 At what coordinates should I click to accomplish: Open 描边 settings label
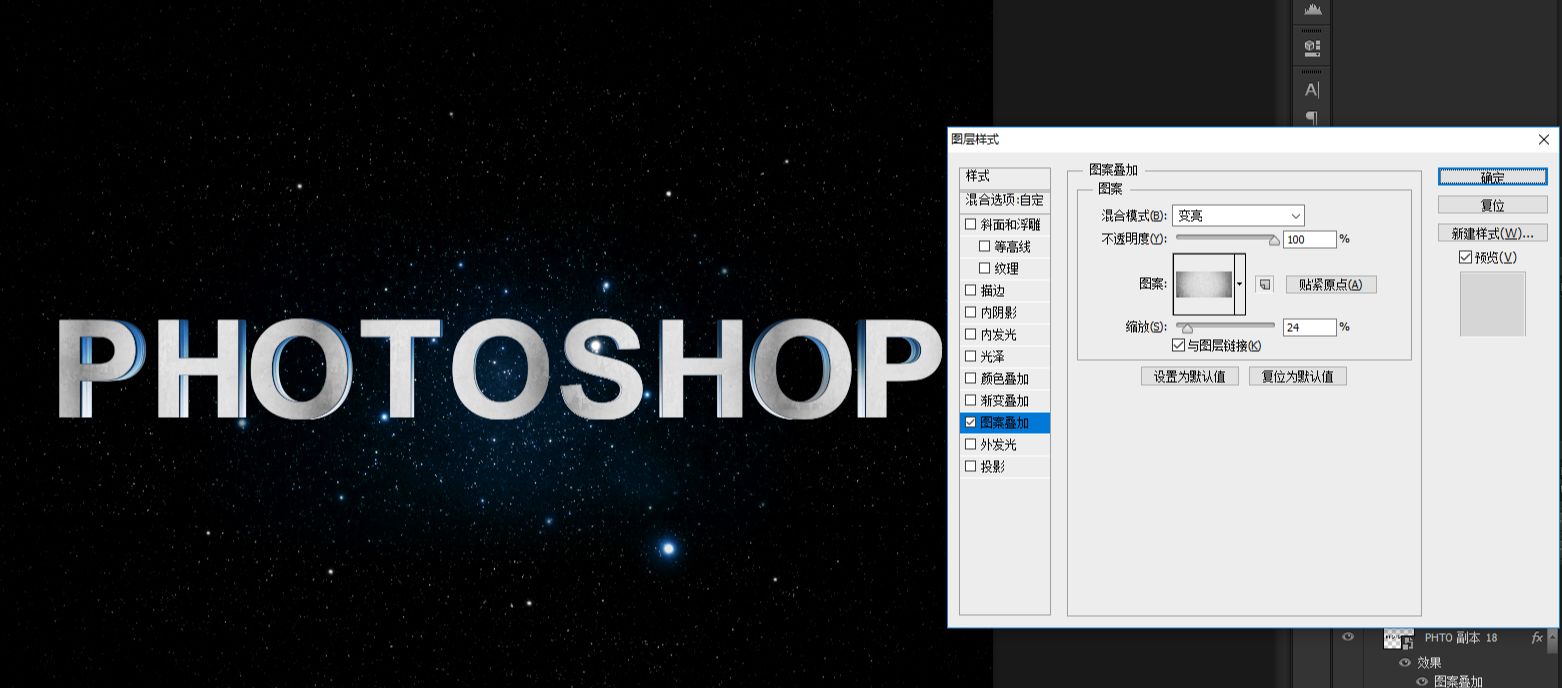click(992, 290)
